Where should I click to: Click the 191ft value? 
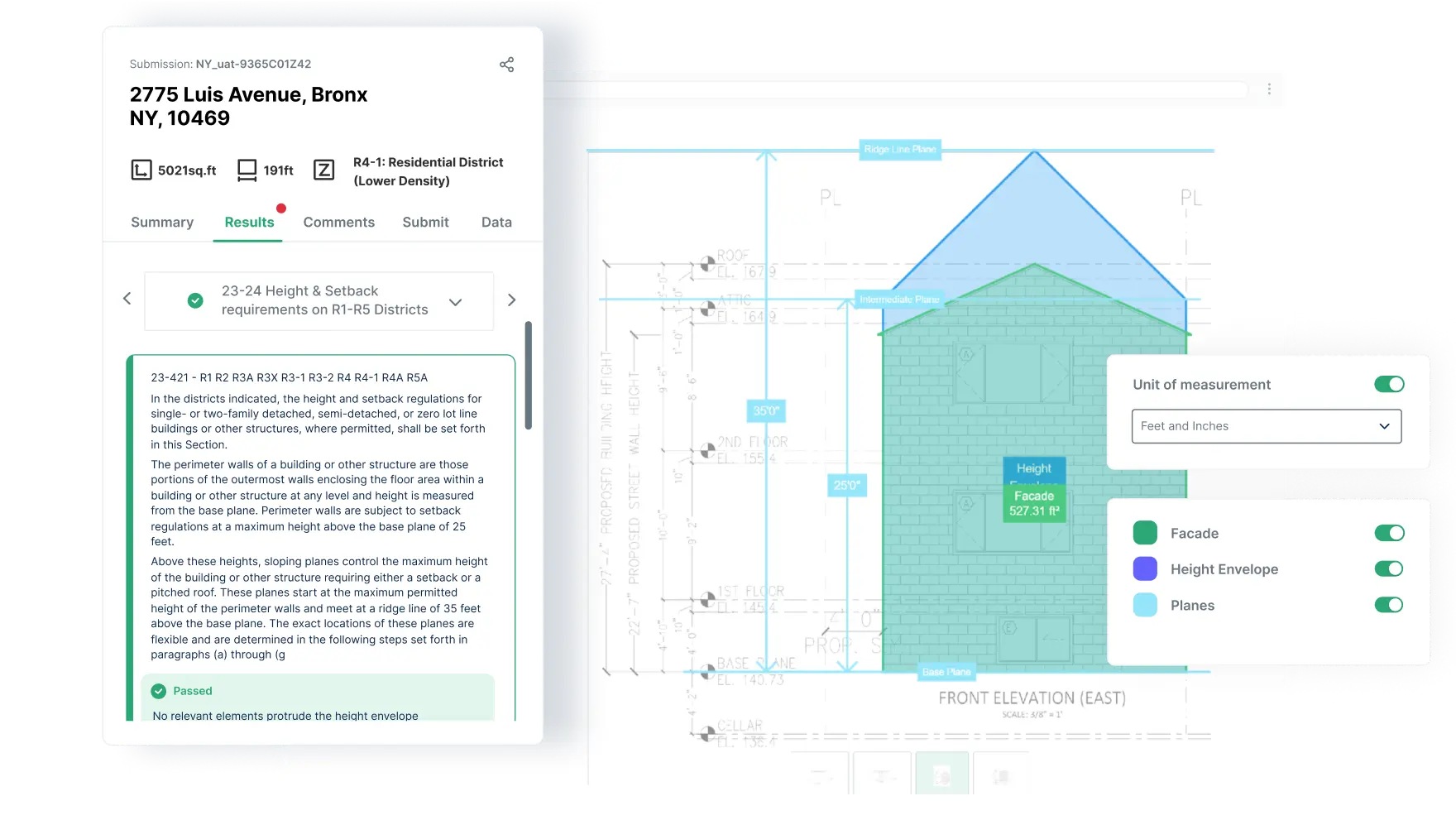coord(278,170)
